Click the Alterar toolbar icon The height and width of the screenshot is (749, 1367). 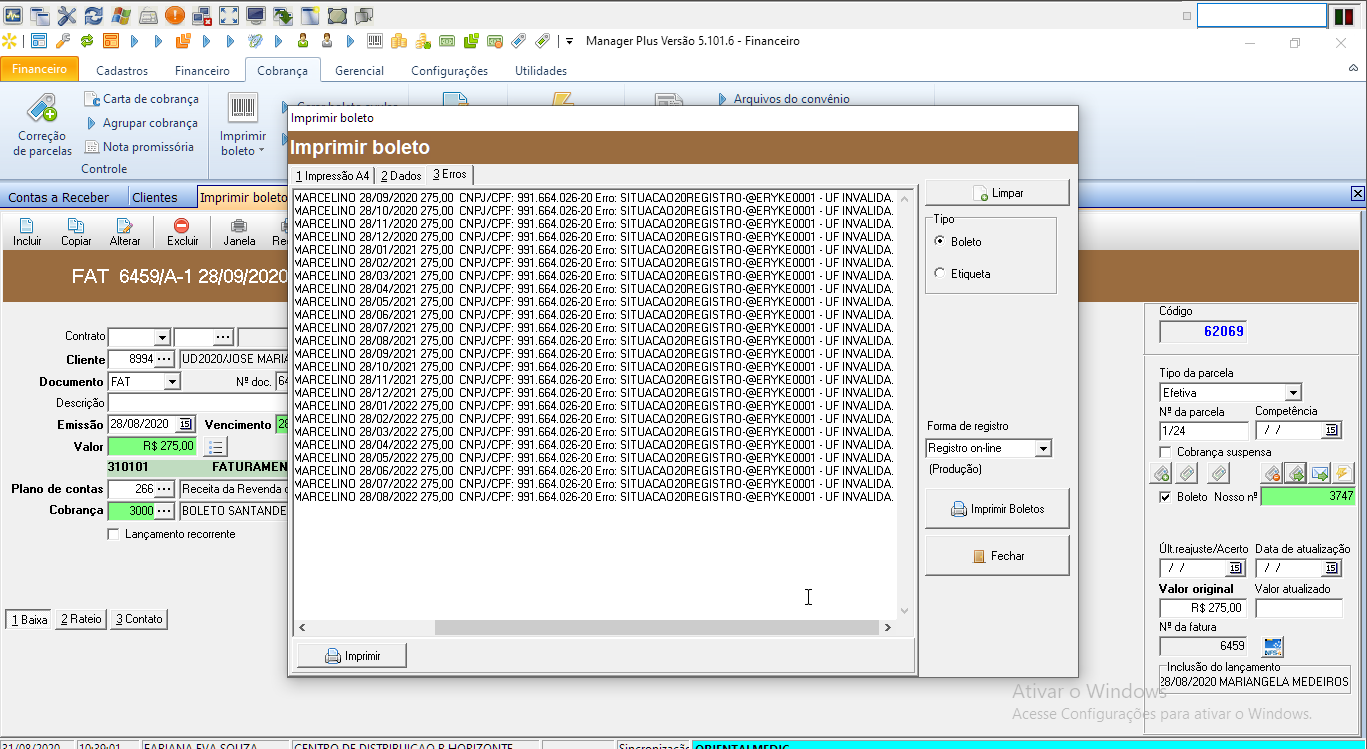click(125, 227)
